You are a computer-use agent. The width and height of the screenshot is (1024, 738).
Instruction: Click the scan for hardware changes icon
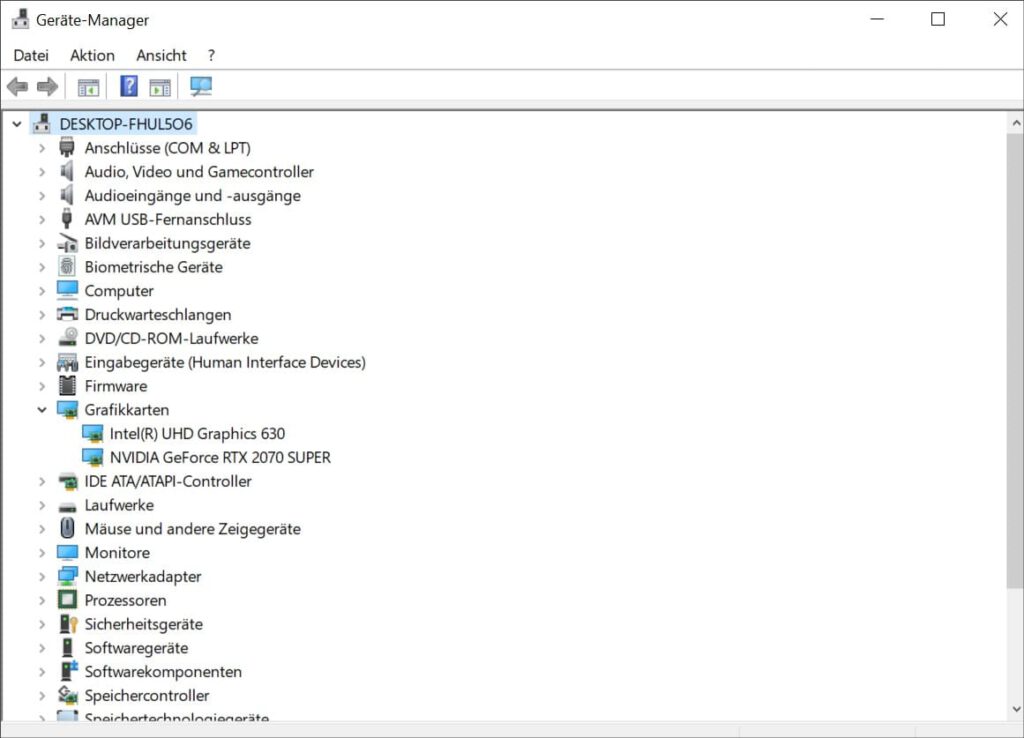201,87
